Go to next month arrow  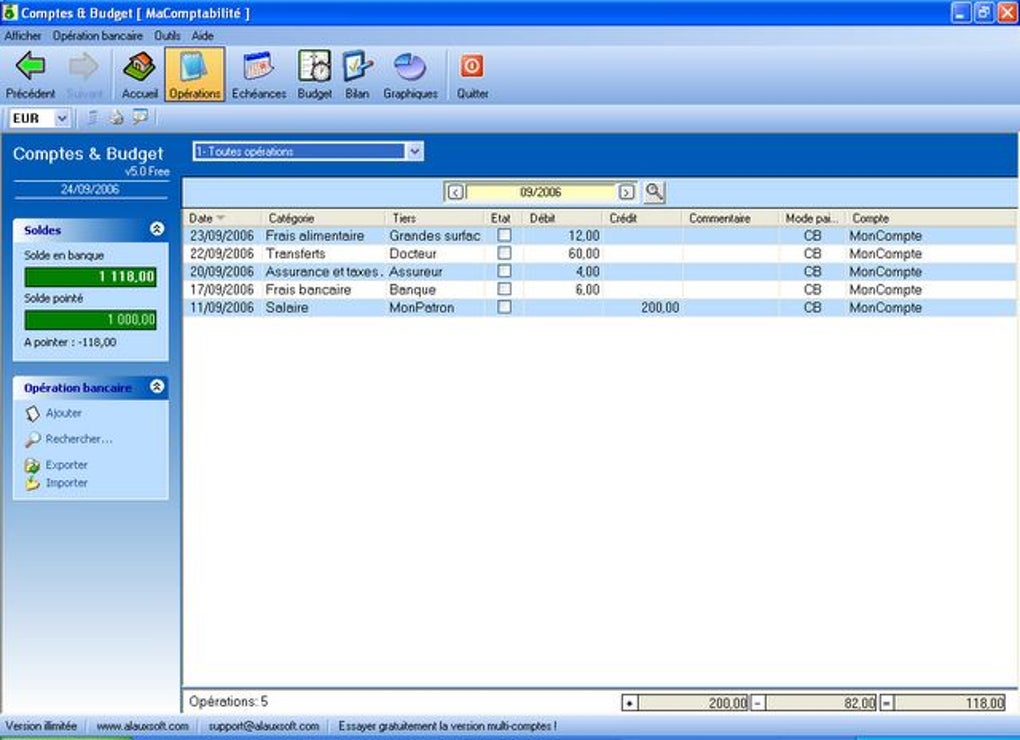(x=626, y=192)
